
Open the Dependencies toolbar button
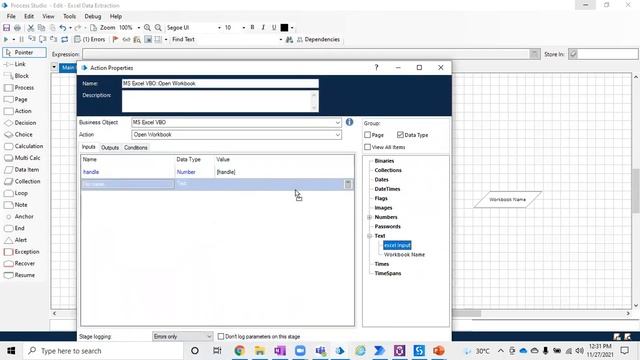[318, 40]
